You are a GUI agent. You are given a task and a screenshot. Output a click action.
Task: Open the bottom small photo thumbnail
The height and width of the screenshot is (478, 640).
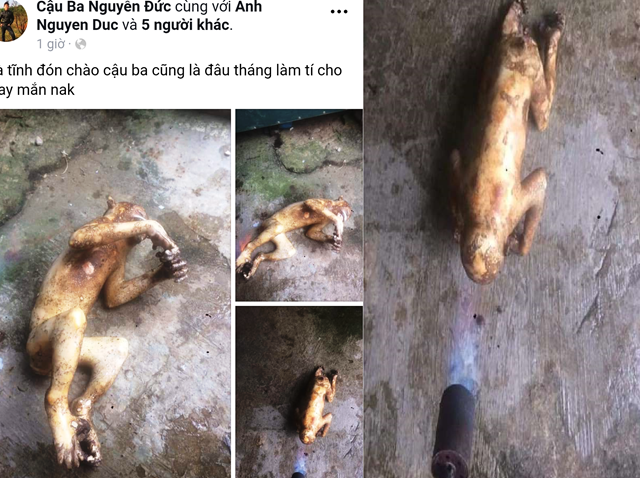pos(299,392)
